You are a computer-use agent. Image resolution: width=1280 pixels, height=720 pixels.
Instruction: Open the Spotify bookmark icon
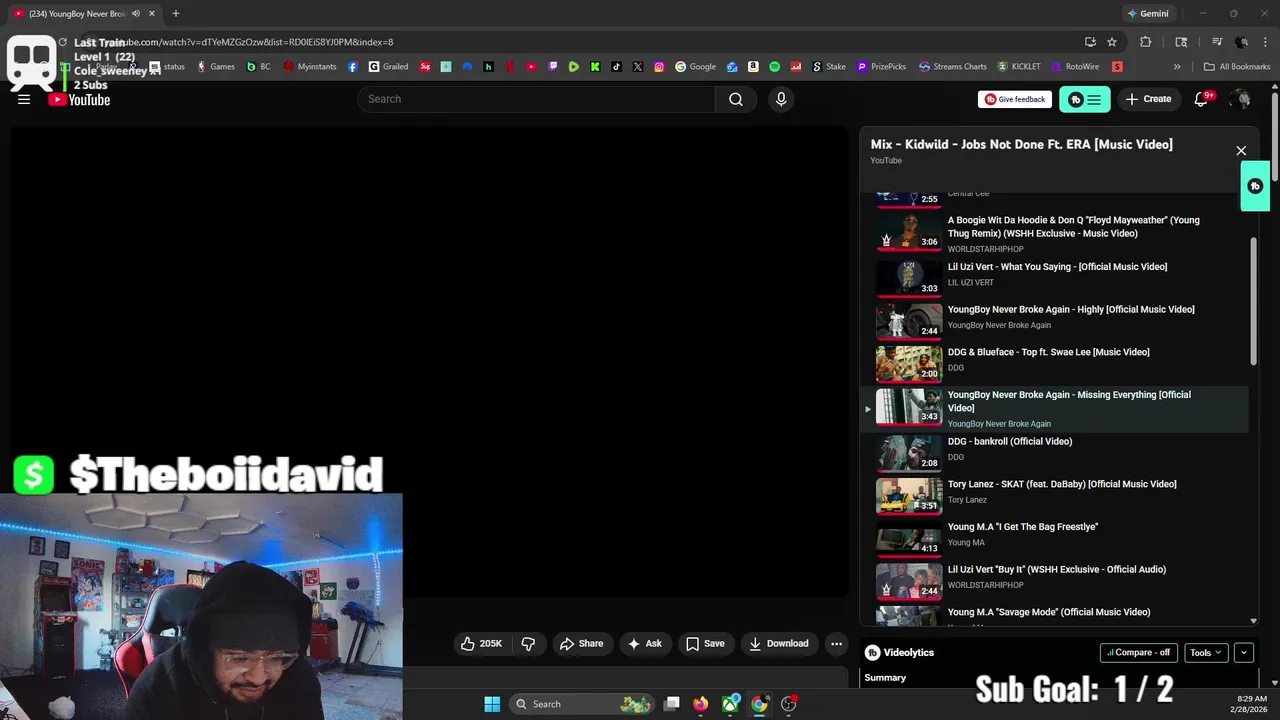[774, 67]
